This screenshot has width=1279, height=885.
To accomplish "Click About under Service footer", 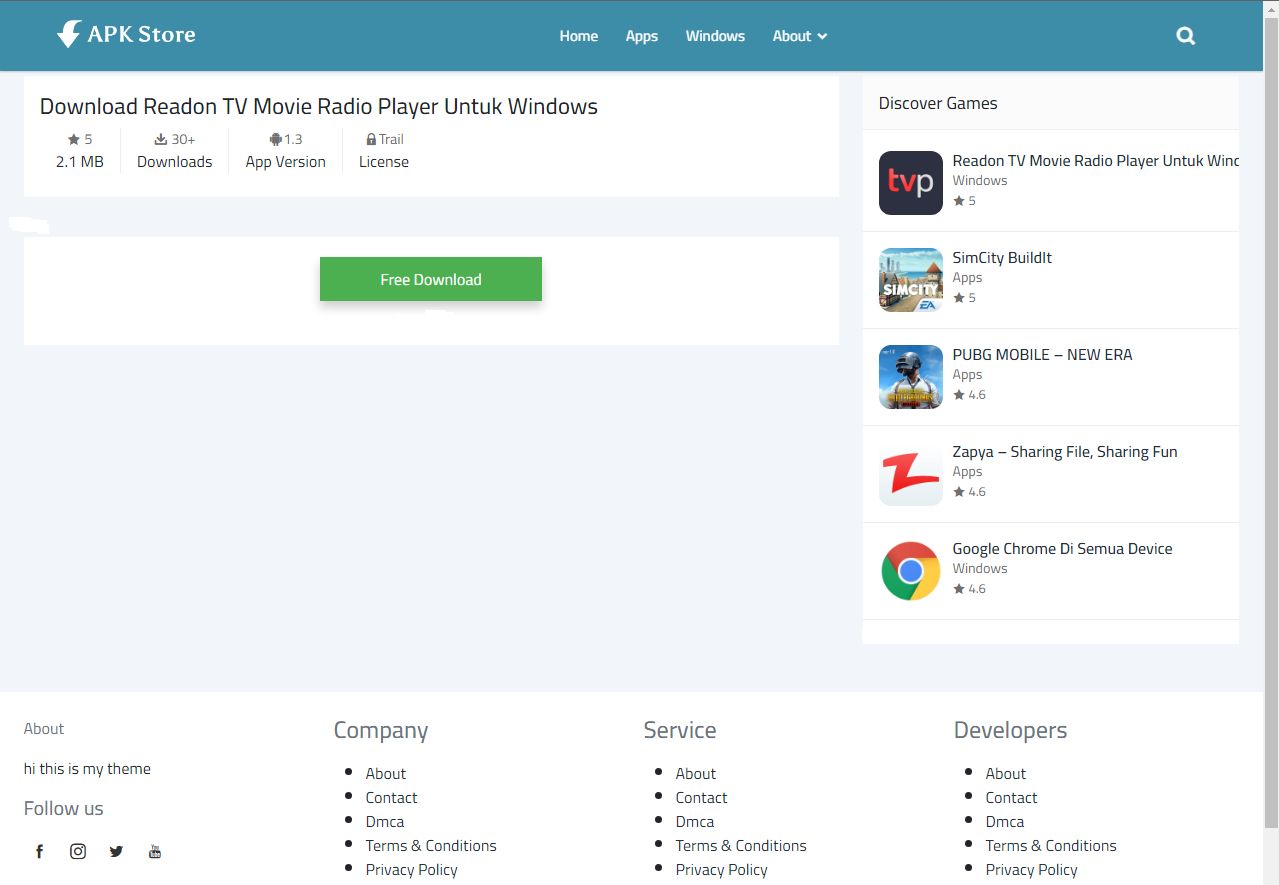I will click(696, 774).
